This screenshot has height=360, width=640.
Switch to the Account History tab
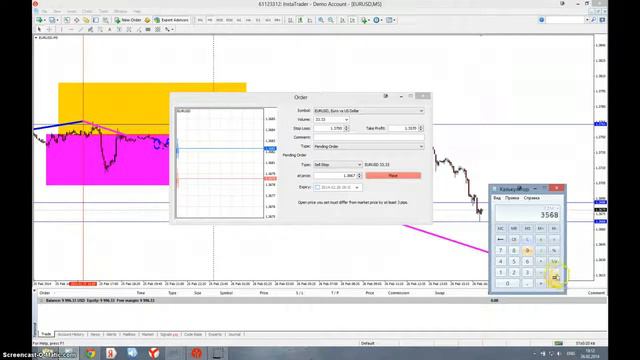(71, 334)
